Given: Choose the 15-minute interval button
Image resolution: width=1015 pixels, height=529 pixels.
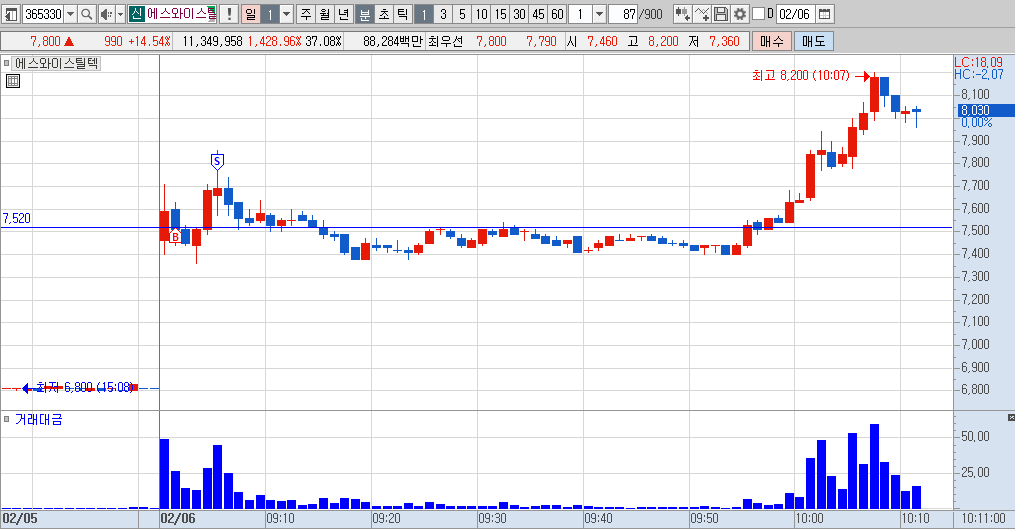Looking at the screenshot, I should tap(500, 14).
